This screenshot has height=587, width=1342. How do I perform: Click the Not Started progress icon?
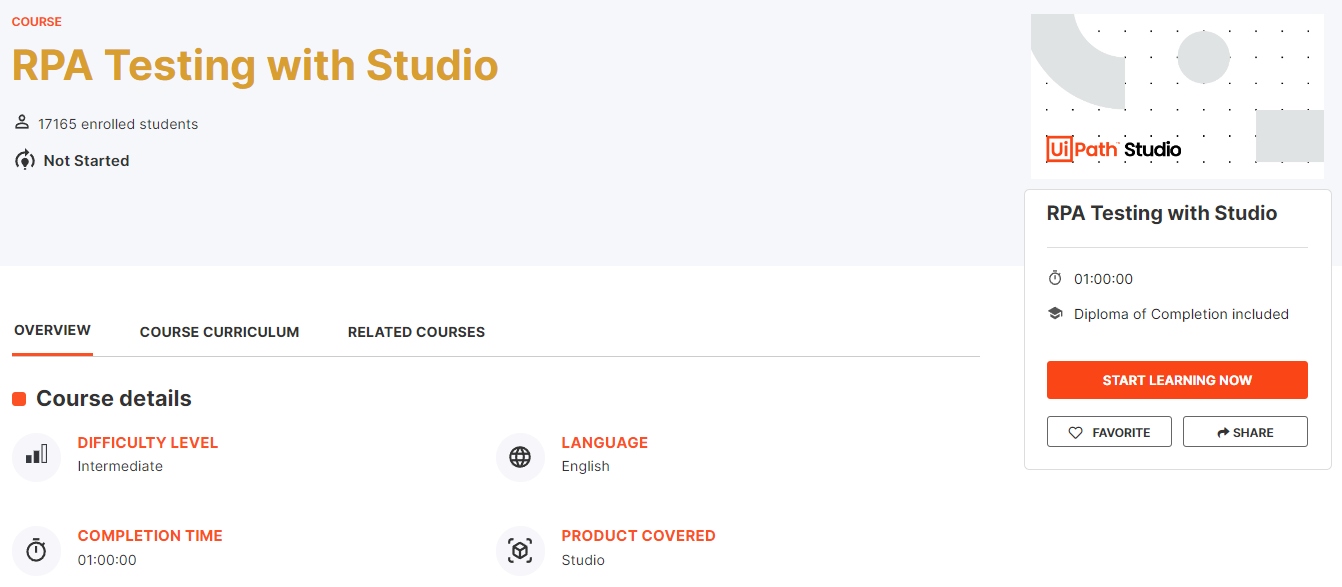pyautogui.click(x=21, y=160)
